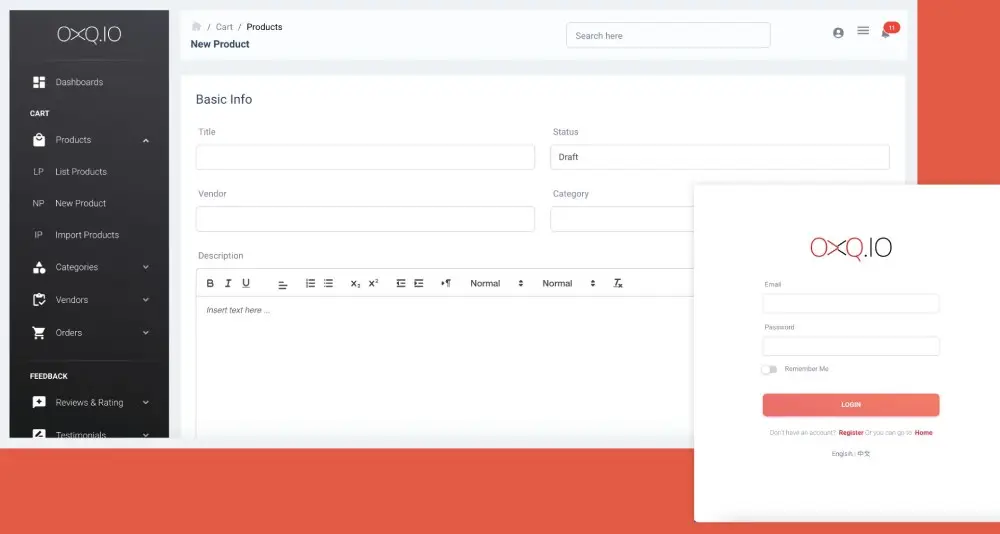
Task: Click the Home link on login panel
Action: (x=923, y=433)
